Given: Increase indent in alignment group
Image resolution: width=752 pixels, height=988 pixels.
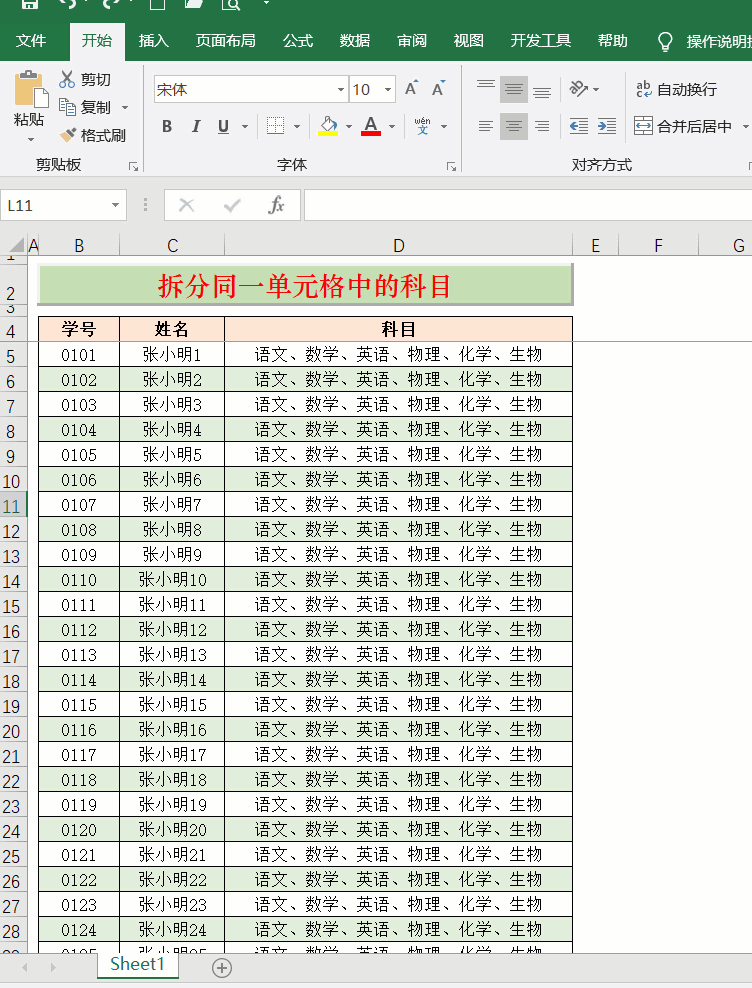Looking at the screenshot, I should coord(606,126).
